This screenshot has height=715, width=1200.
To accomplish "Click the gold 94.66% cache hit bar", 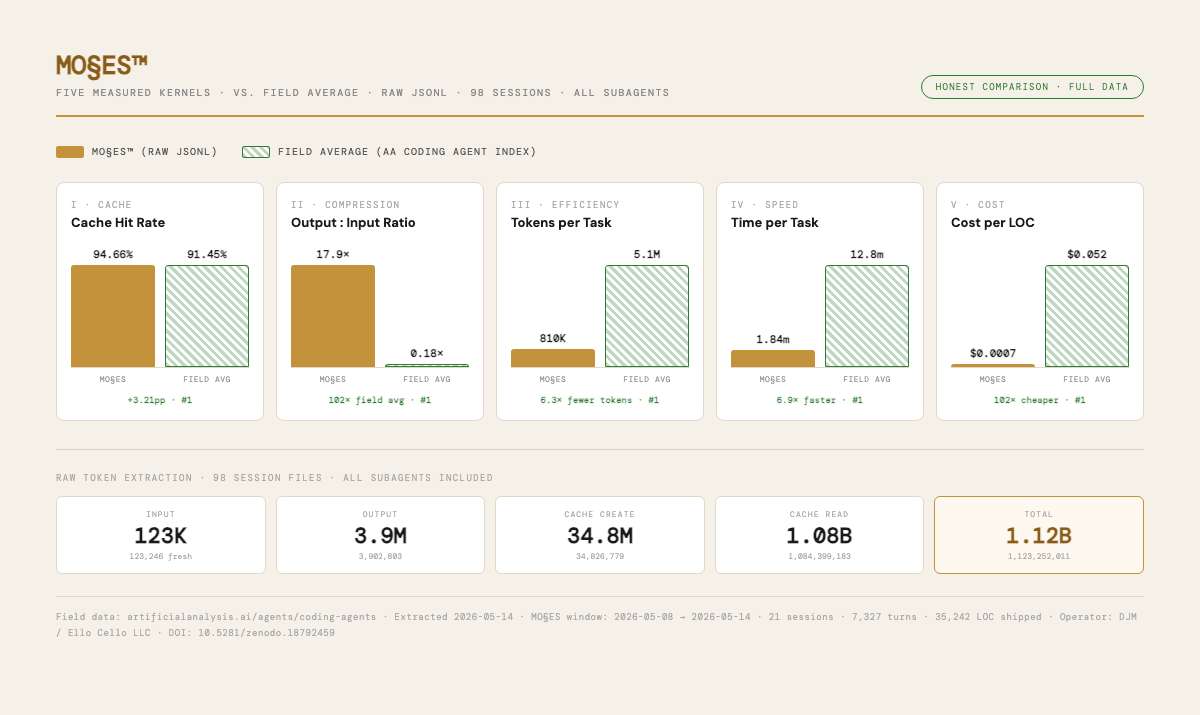I will point(113,316).
